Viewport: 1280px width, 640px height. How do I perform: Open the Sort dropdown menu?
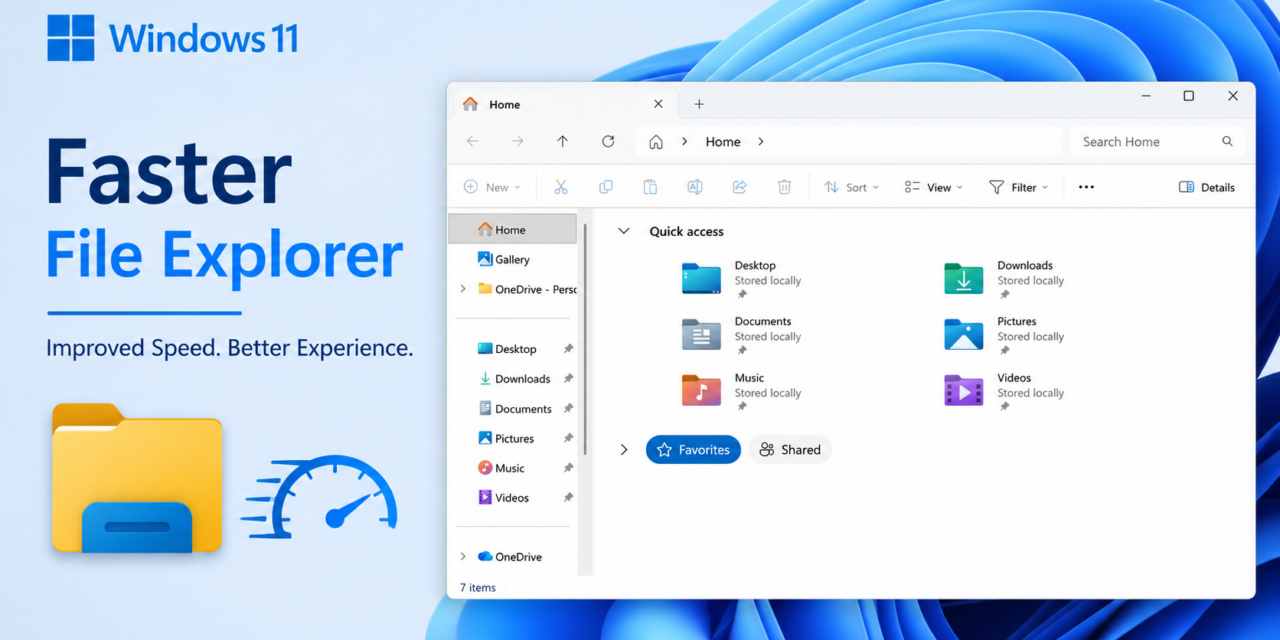pyautogui.click(x=851, y=187)
